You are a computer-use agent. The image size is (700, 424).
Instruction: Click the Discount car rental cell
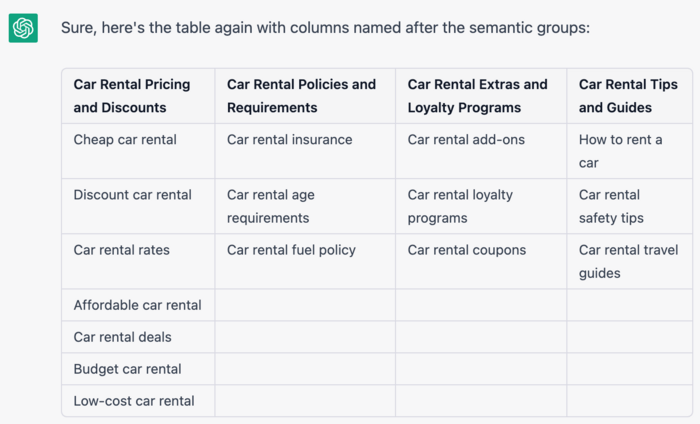[133, 195]
